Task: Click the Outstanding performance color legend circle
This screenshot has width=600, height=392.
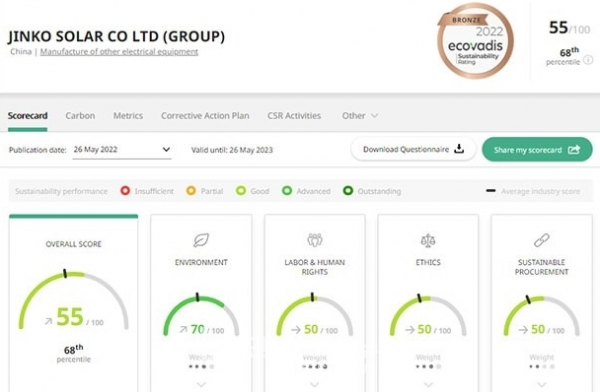Action: pos(348,190)
